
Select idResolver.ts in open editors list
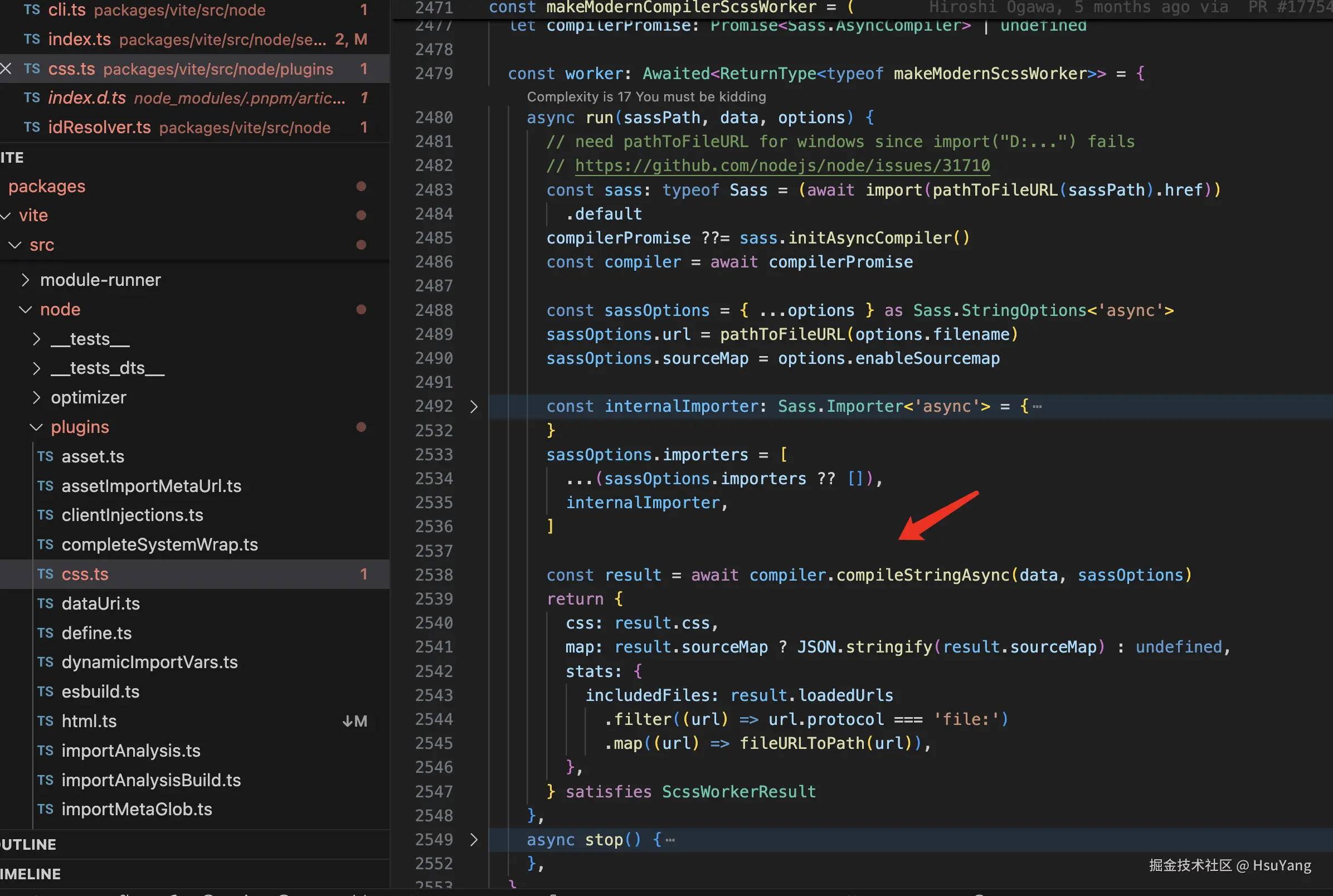click(x=99, y=127)
